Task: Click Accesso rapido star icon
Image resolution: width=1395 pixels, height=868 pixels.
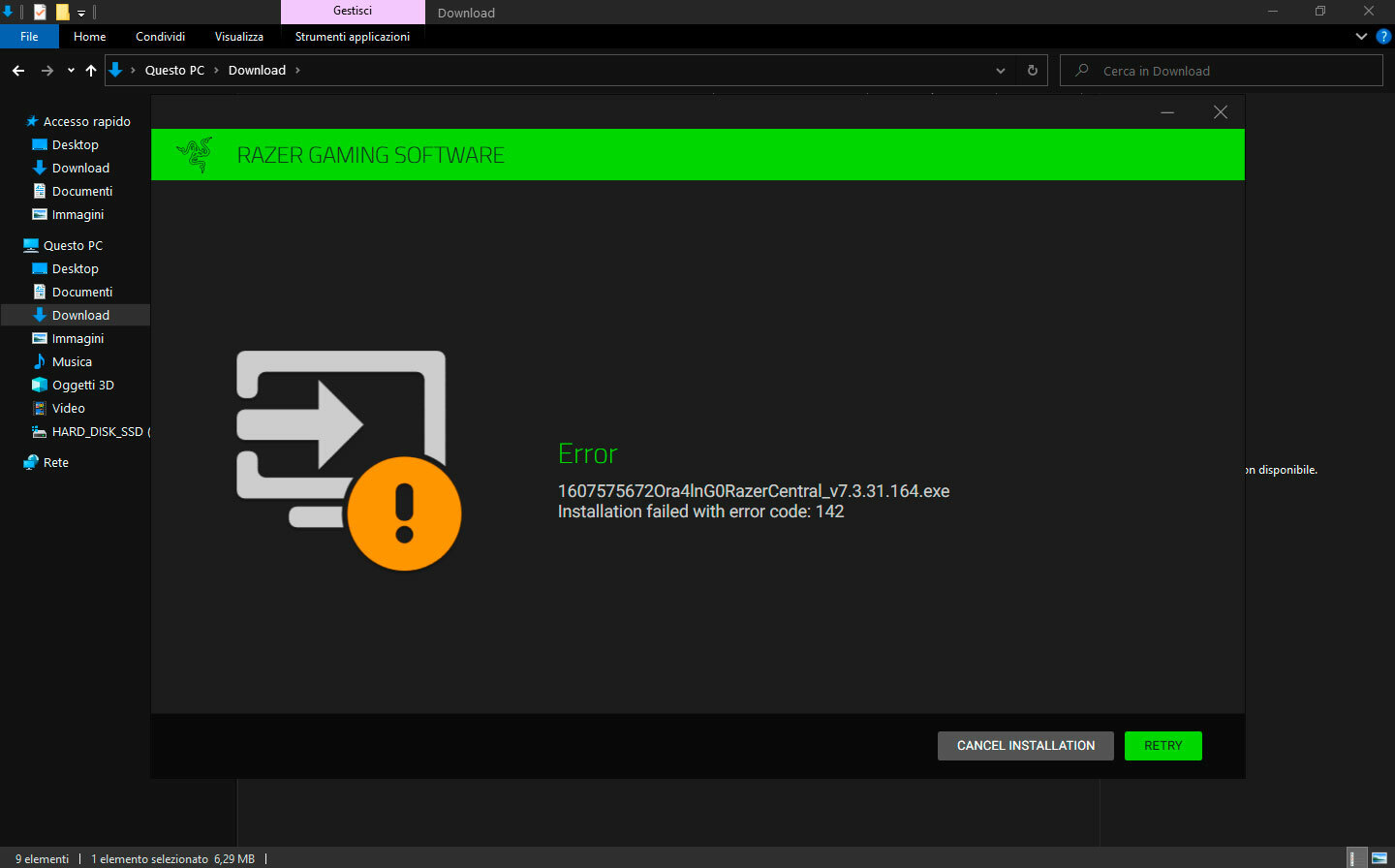Action: point(32,121)
